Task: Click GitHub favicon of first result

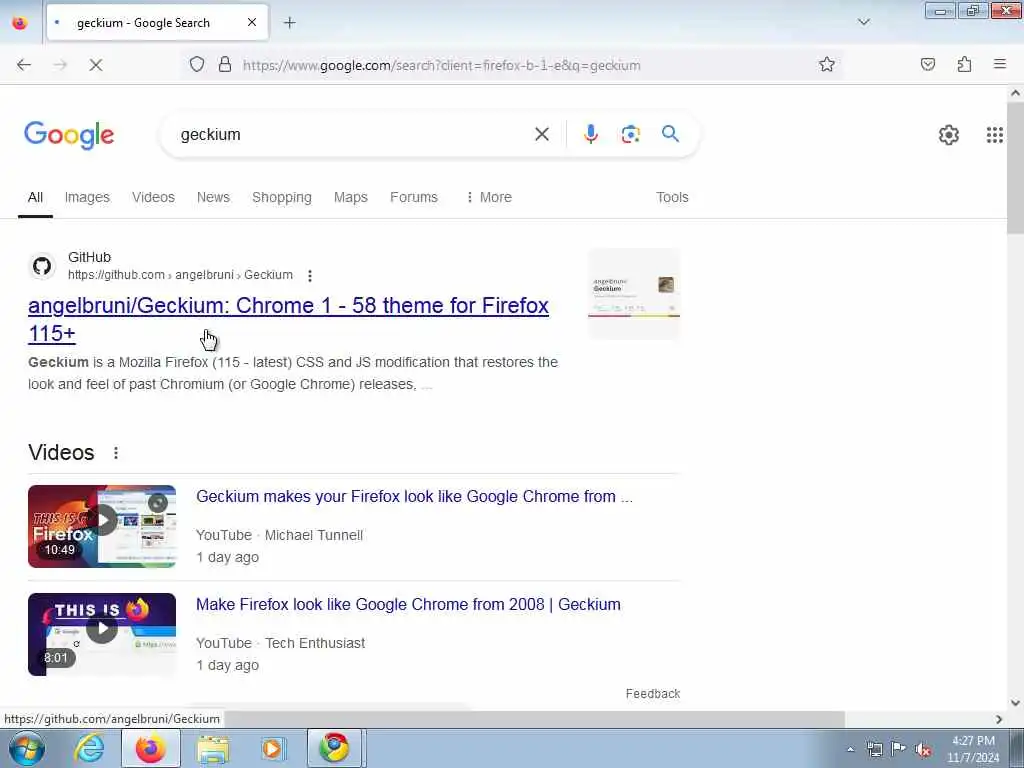Action: click(42, 266)
